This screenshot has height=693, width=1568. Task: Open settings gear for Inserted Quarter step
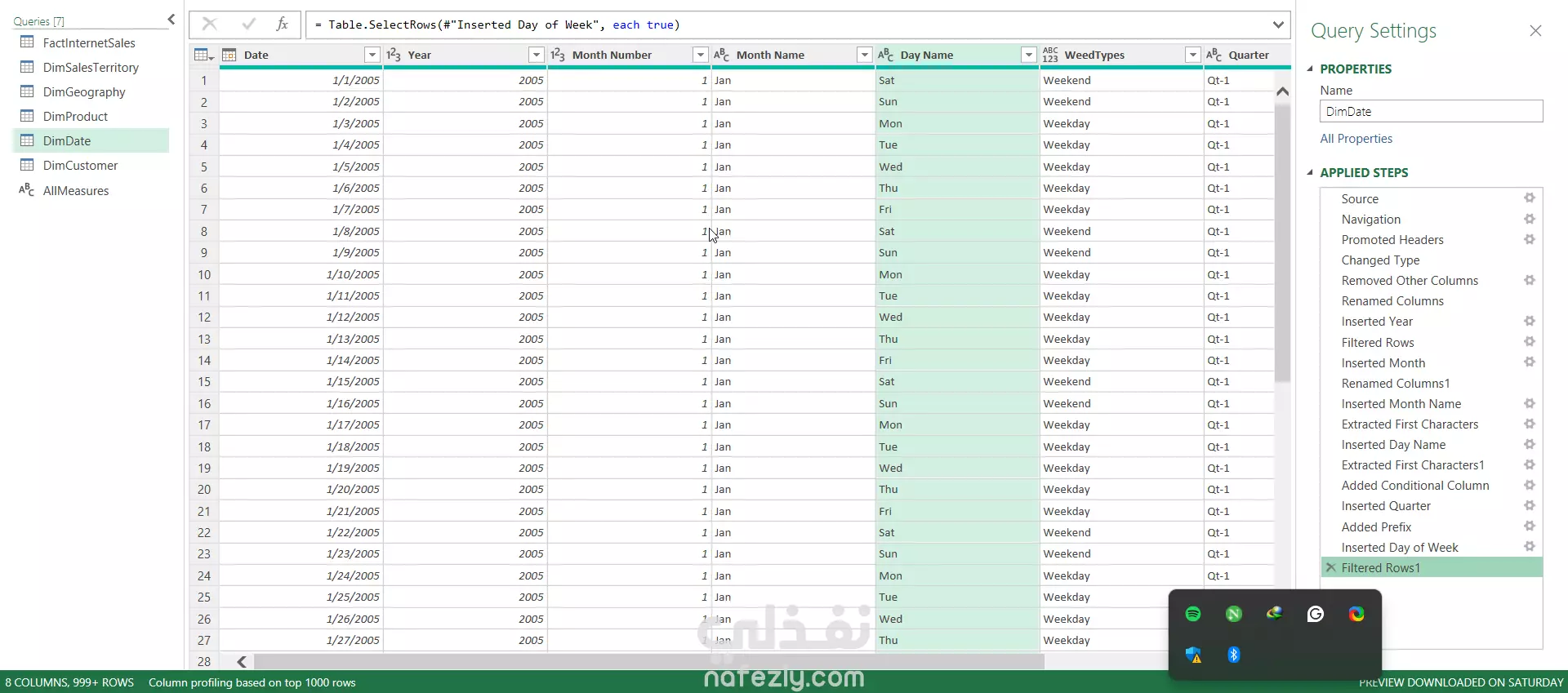(1530, 505)
